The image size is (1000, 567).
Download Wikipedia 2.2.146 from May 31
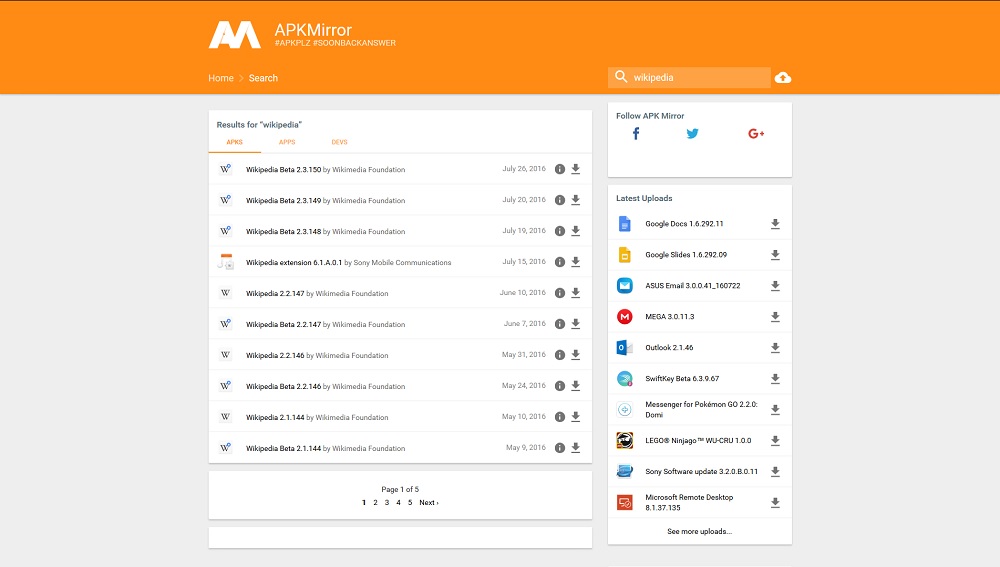coord(575,355)
